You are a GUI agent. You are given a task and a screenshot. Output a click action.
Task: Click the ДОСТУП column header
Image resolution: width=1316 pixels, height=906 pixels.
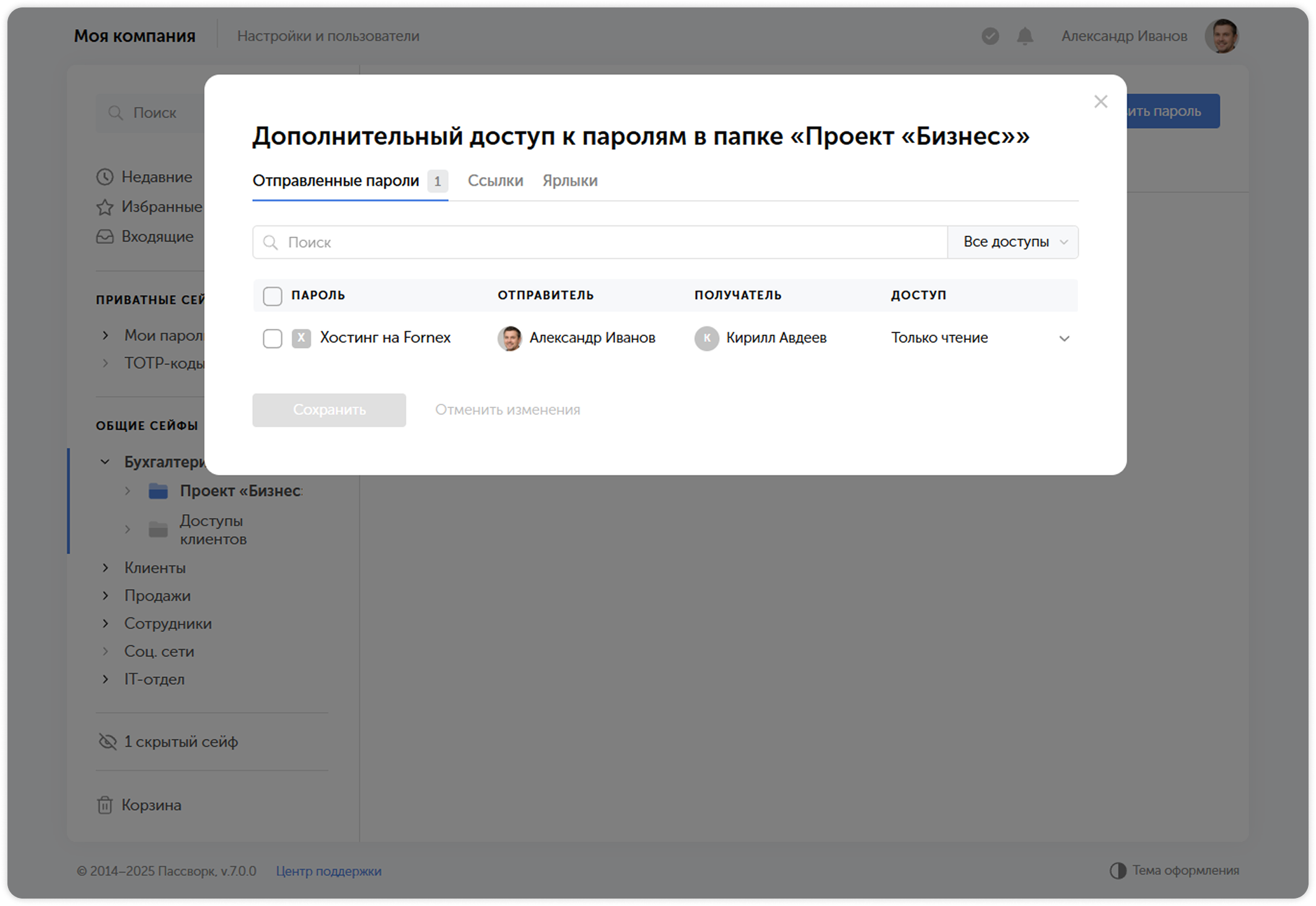(x=919, y=295)
